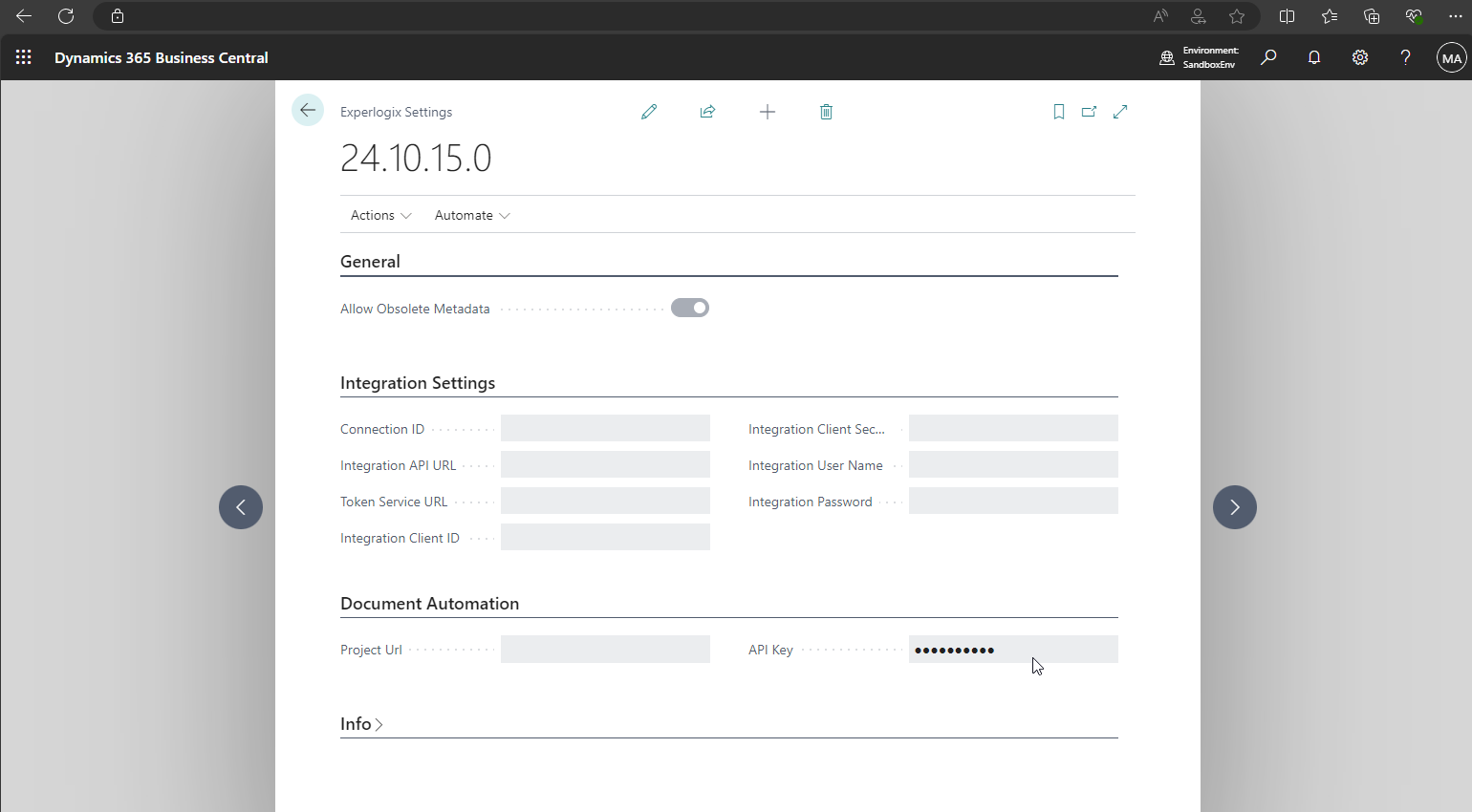Click the expand page diagonal arrows icon
The height and width of the screenshot is (812, 1472).
coord(1120,112)
